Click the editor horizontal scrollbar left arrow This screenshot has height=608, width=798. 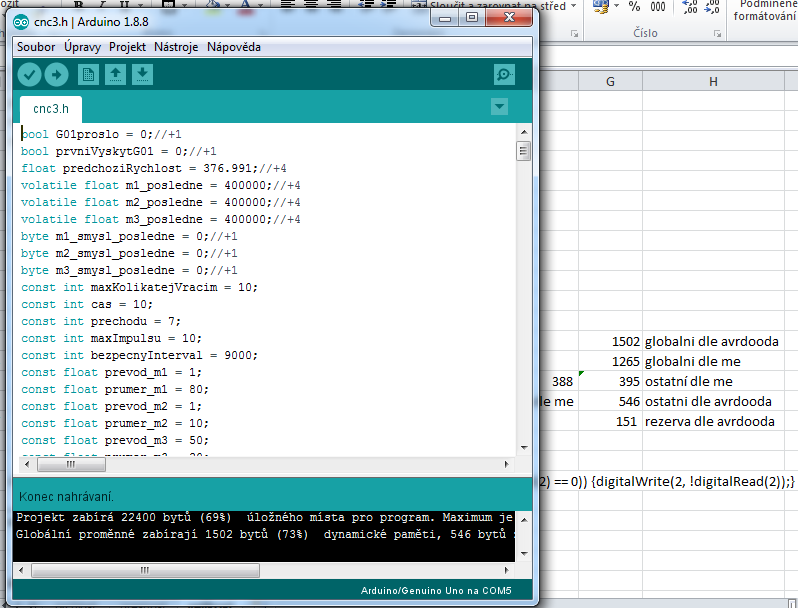pyautogui.click(x=27, y=464)
